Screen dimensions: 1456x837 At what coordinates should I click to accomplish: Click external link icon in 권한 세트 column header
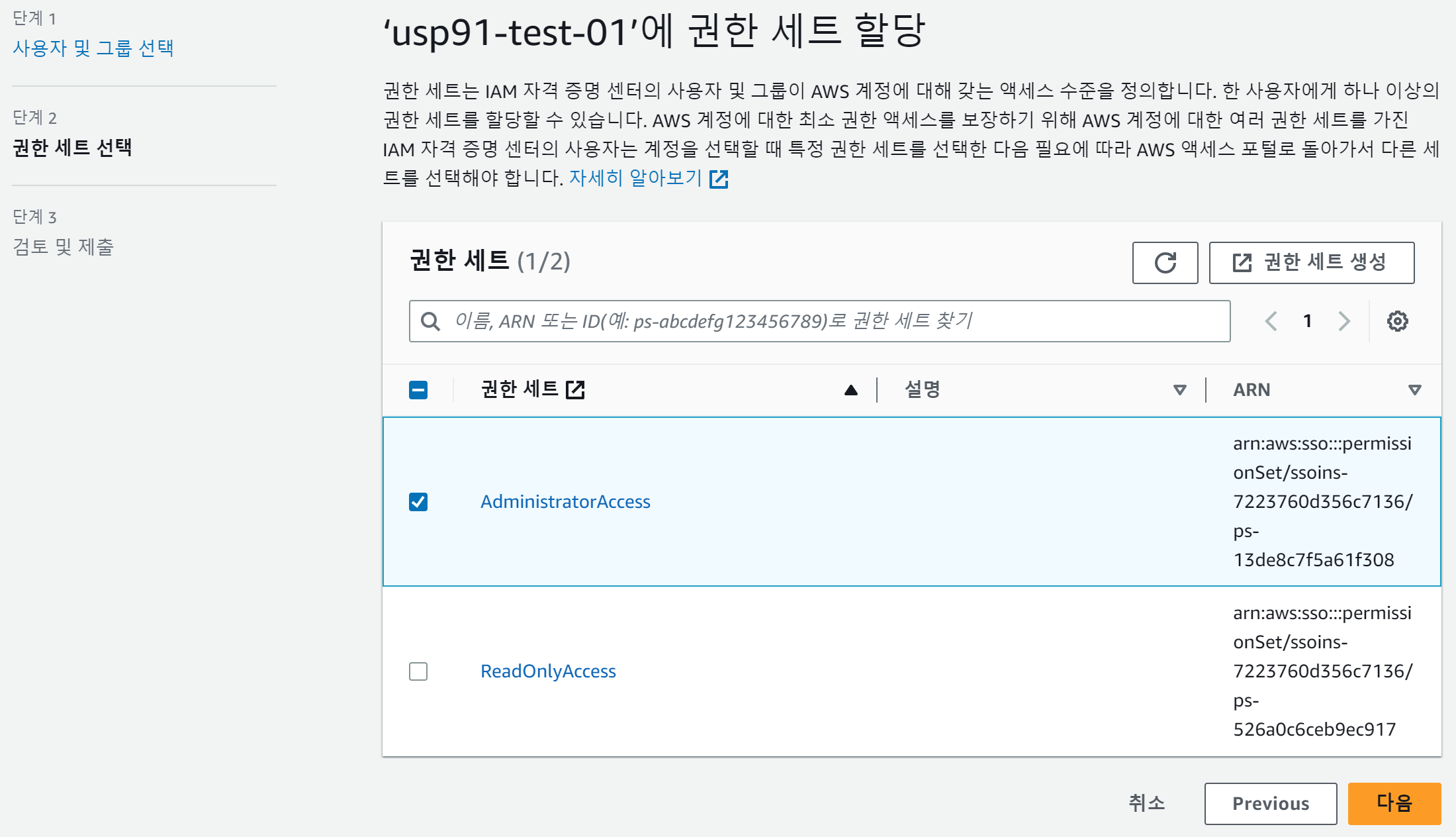pyautogui.click(x=575, y=389)
